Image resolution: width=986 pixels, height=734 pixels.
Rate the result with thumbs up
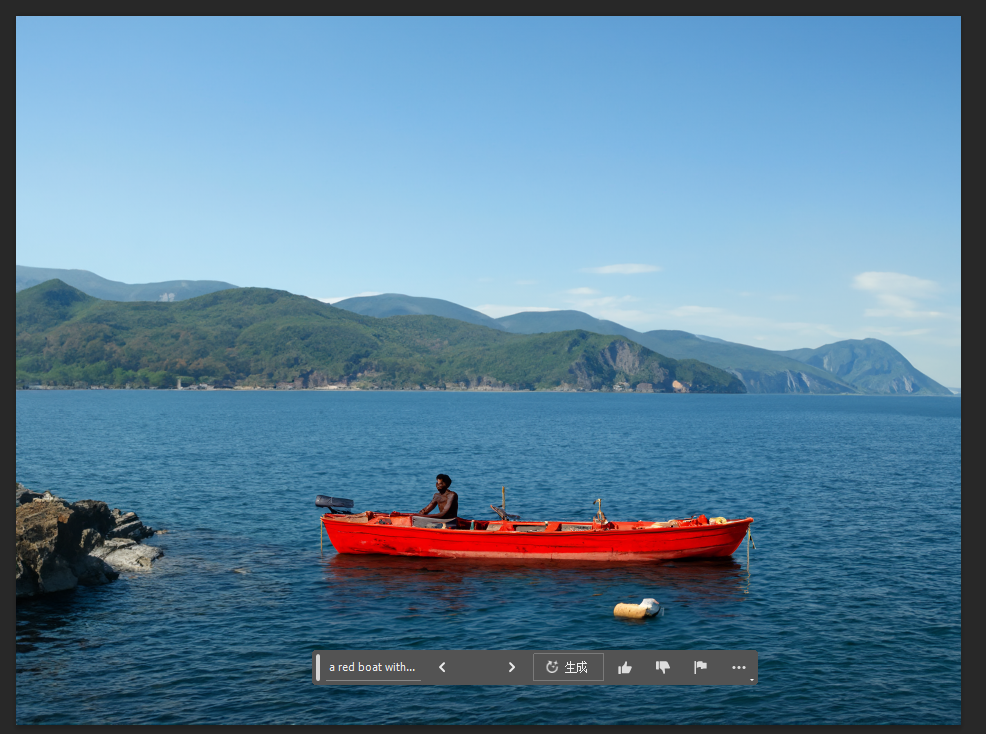coord(625,667)
